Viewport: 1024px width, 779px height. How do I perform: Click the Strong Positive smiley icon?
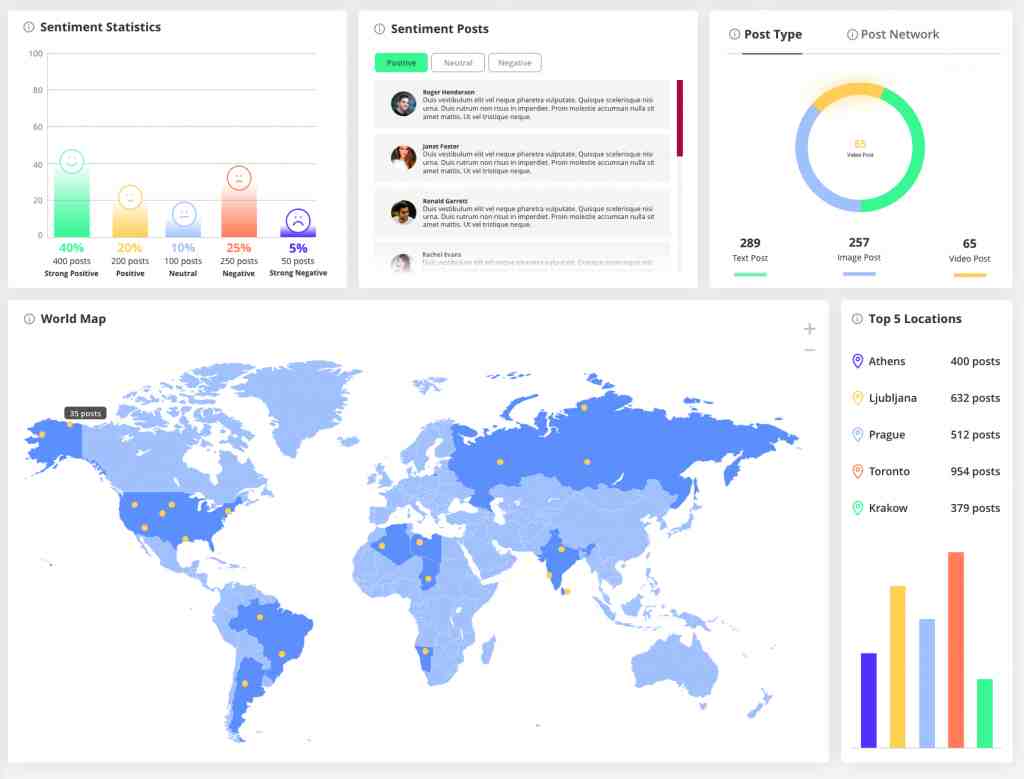[70, 161]
